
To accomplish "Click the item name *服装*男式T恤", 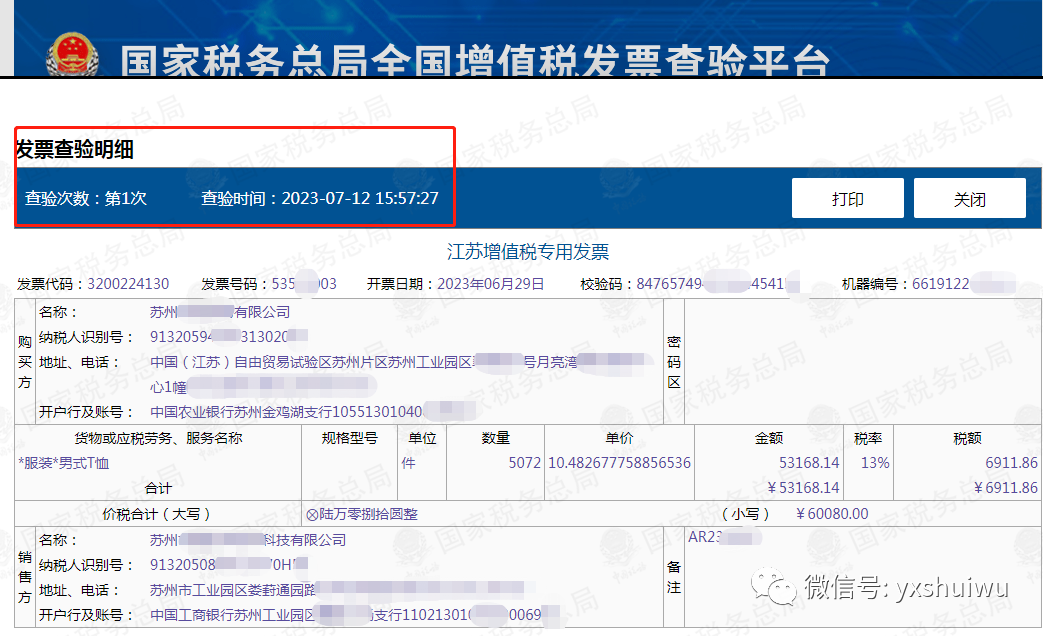I will [64, 463].
